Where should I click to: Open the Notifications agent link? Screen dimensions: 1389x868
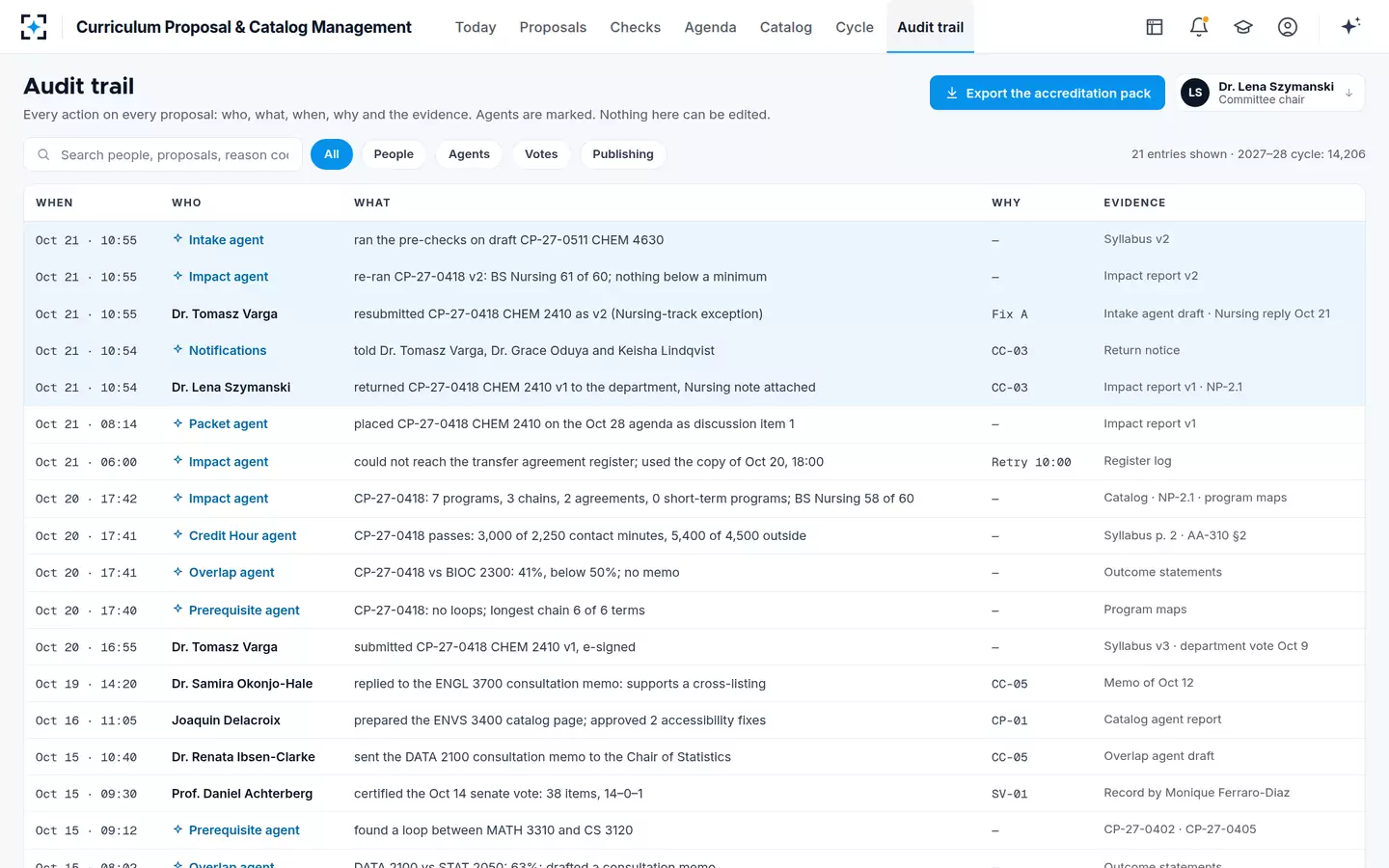228,351
